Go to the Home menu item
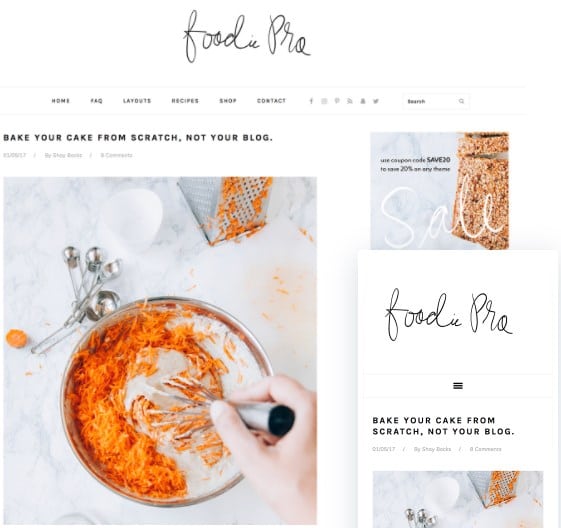The image size is (561, 528). coord(61,101)
